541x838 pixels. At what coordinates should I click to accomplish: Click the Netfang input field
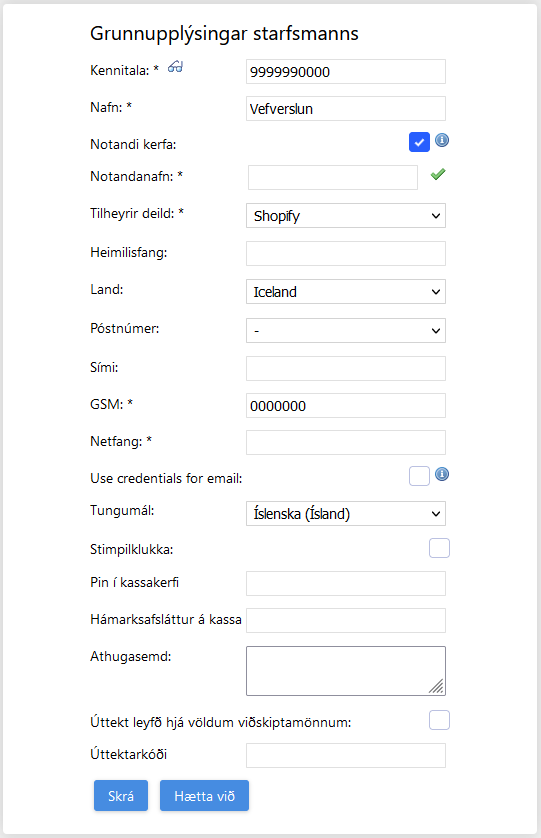(x=346, y=443)
